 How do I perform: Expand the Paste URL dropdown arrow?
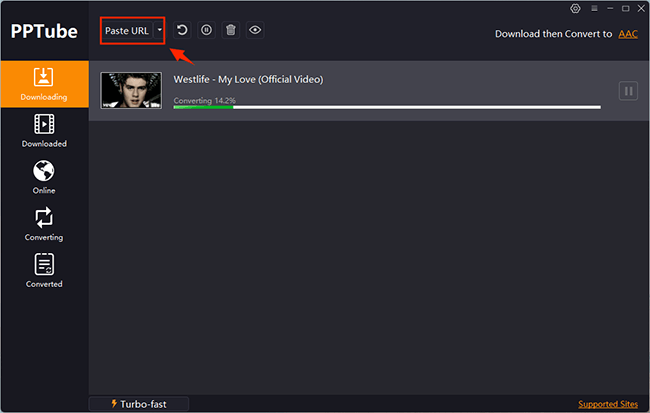click(x=159, y=30)
